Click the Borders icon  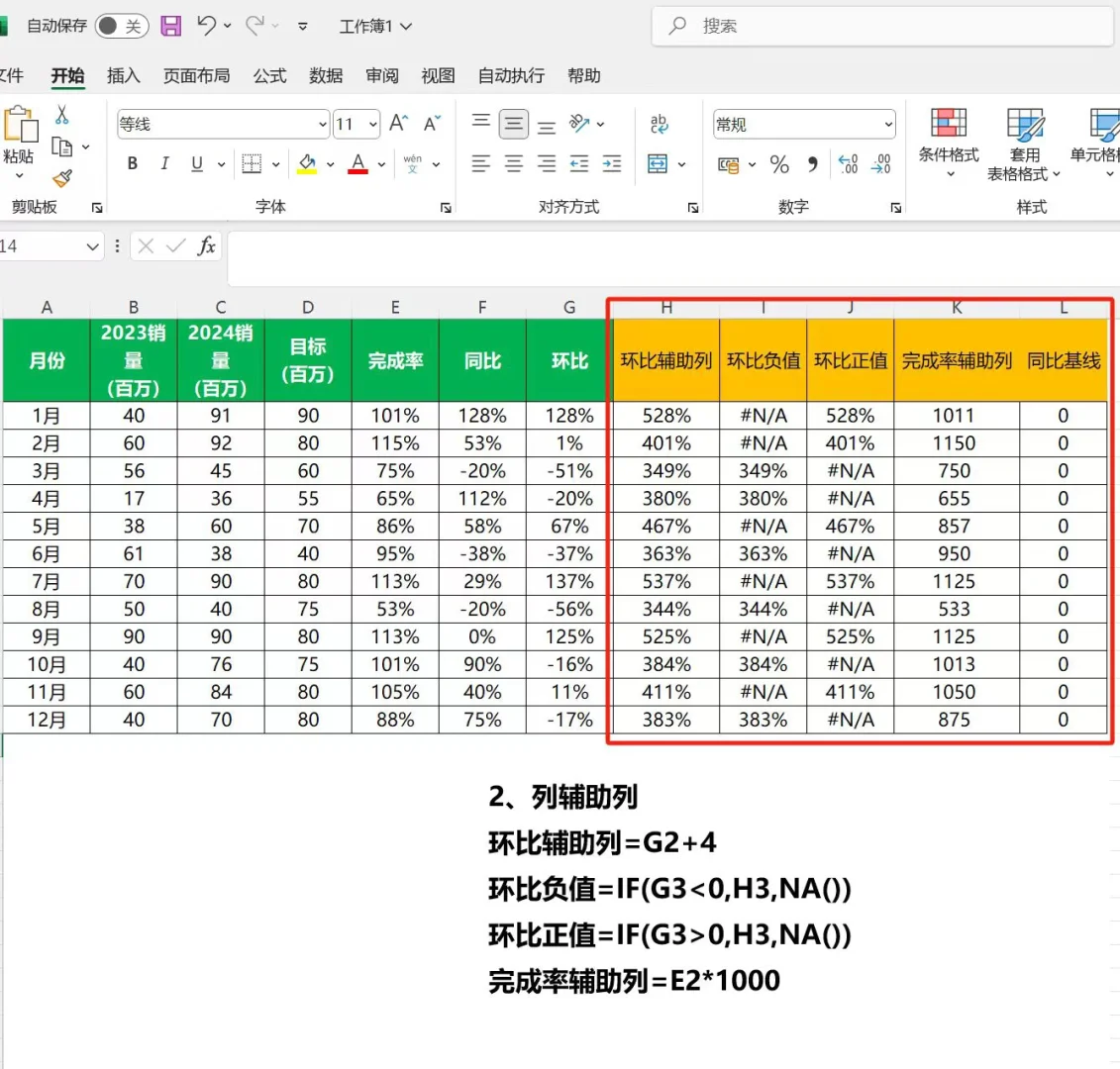252,163
